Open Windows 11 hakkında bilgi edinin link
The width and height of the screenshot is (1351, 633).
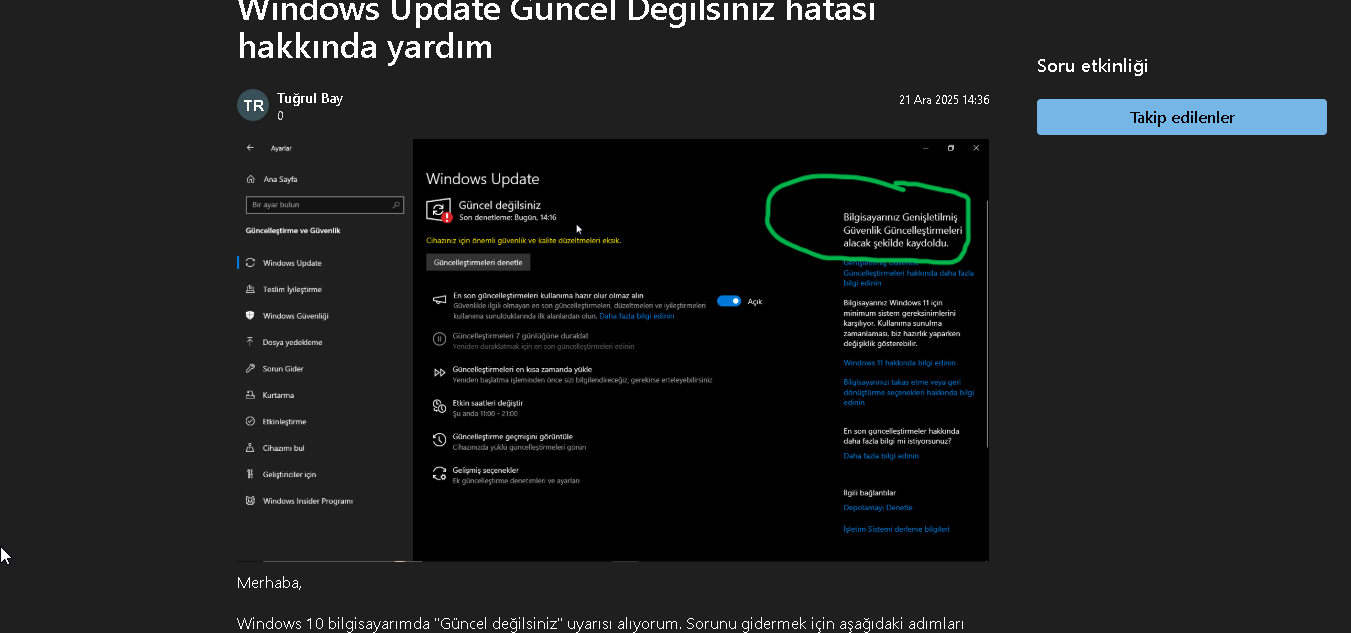point(899,363)
